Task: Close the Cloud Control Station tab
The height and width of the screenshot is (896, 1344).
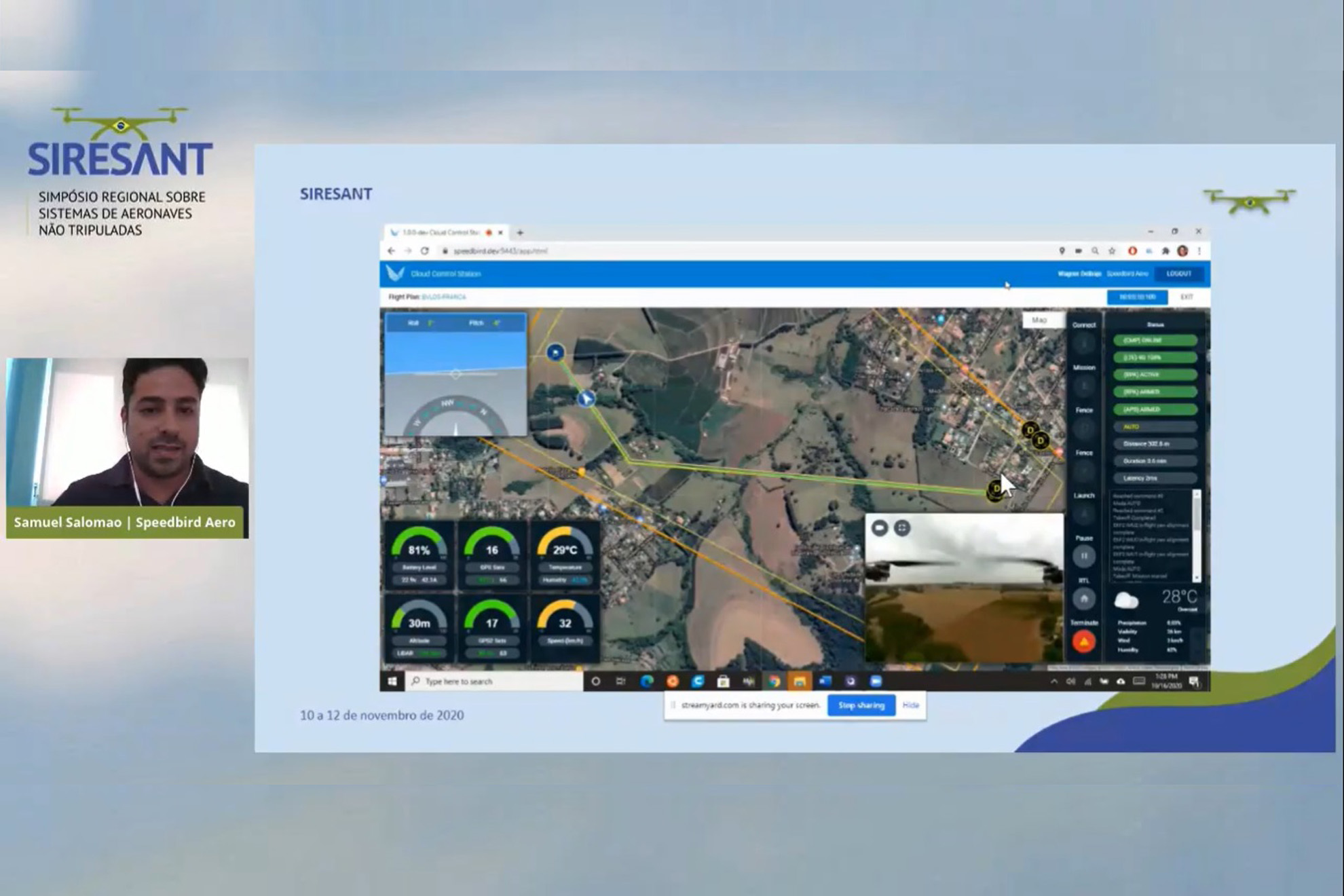Action: [x=500, y=233]
